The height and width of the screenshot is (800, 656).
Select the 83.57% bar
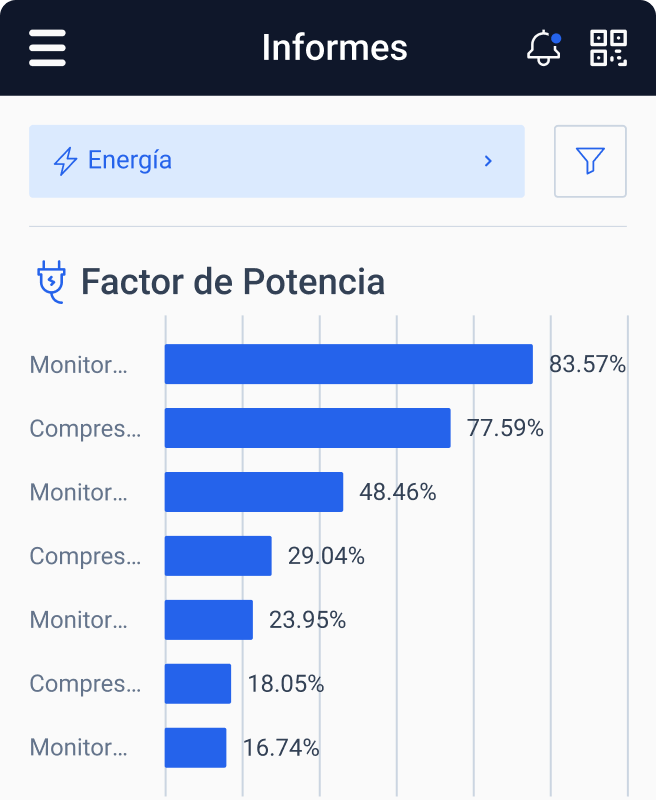pos(348,364)
